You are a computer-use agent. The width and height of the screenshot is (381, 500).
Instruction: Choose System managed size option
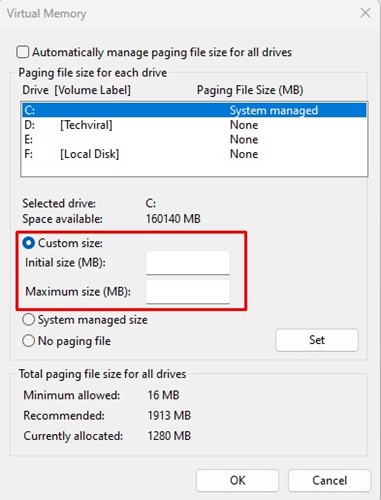(28, 320)
